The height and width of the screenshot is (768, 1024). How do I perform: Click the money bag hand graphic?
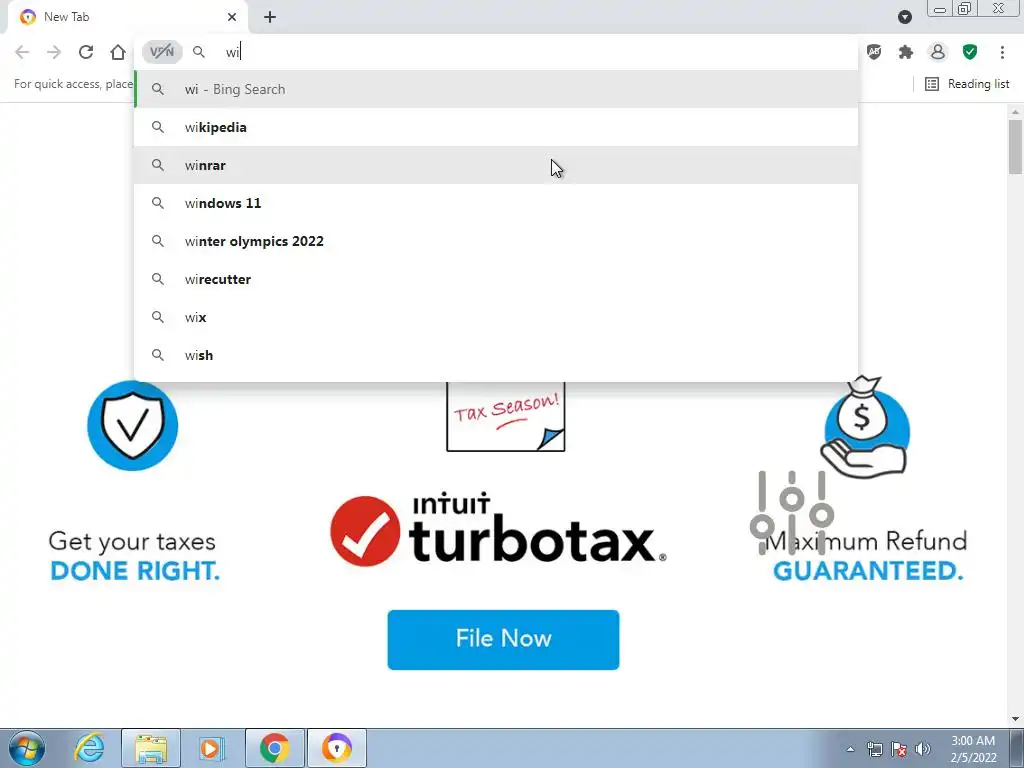coord(864,426)
